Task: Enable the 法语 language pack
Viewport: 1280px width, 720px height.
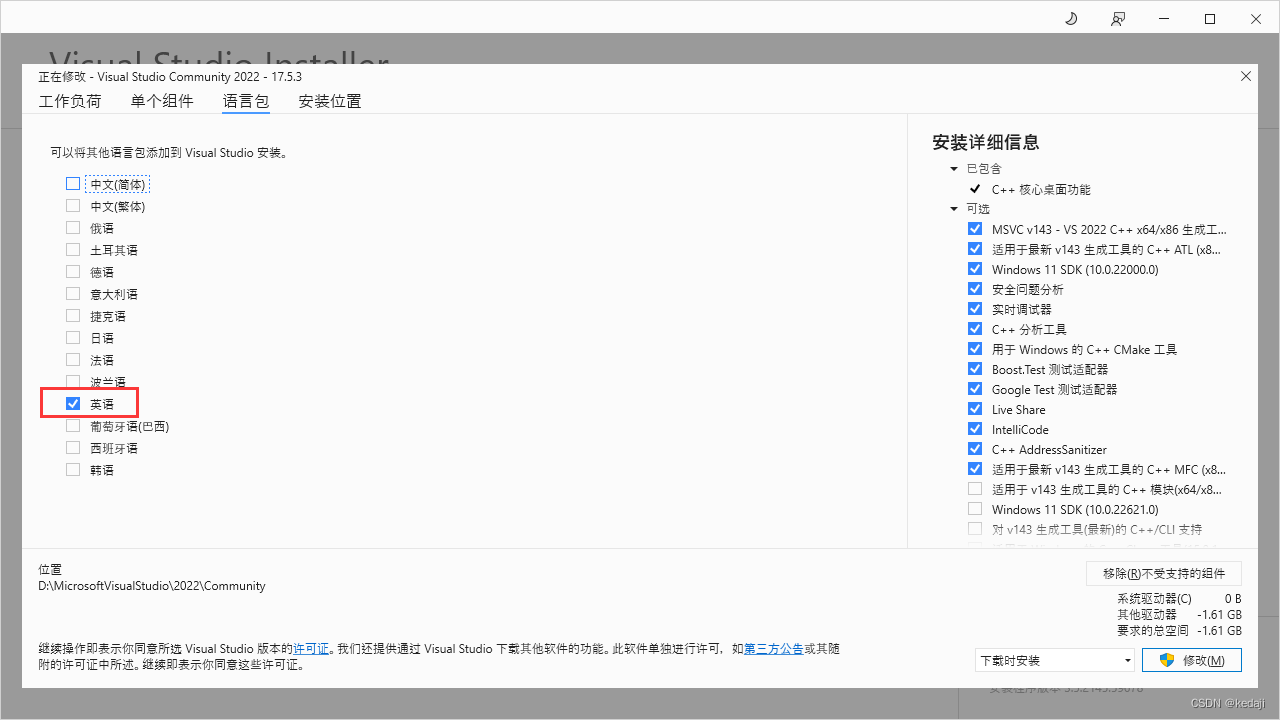Action: point(73,360)
